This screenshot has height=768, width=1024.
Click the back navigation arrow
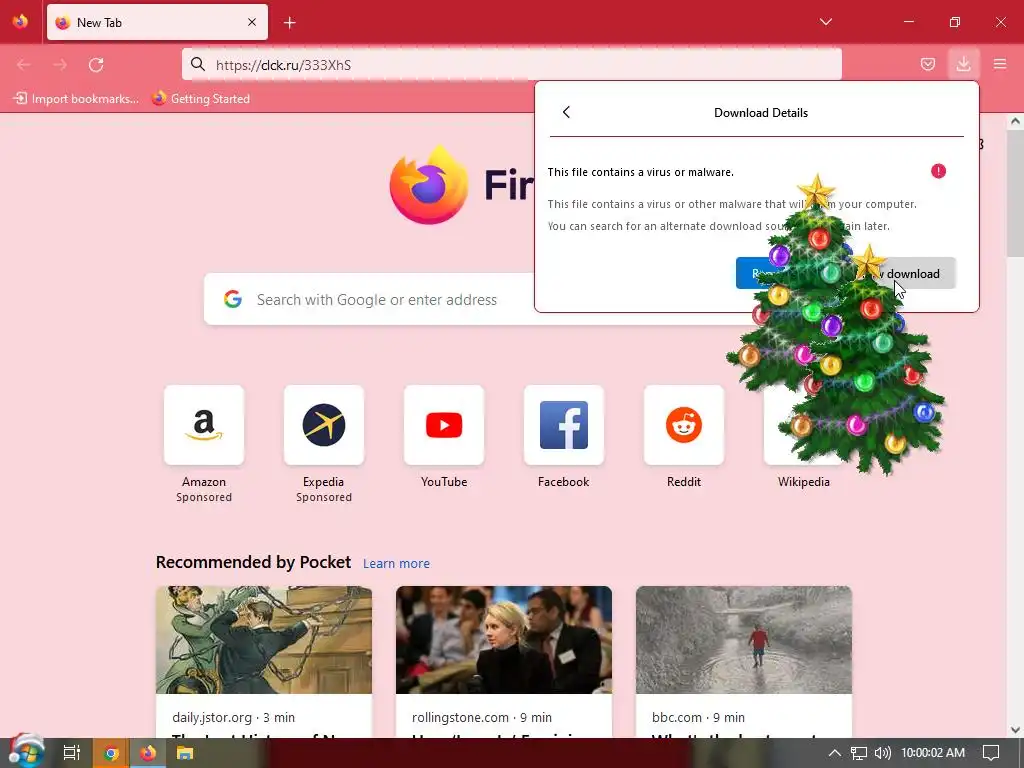[x=24, y=65]
